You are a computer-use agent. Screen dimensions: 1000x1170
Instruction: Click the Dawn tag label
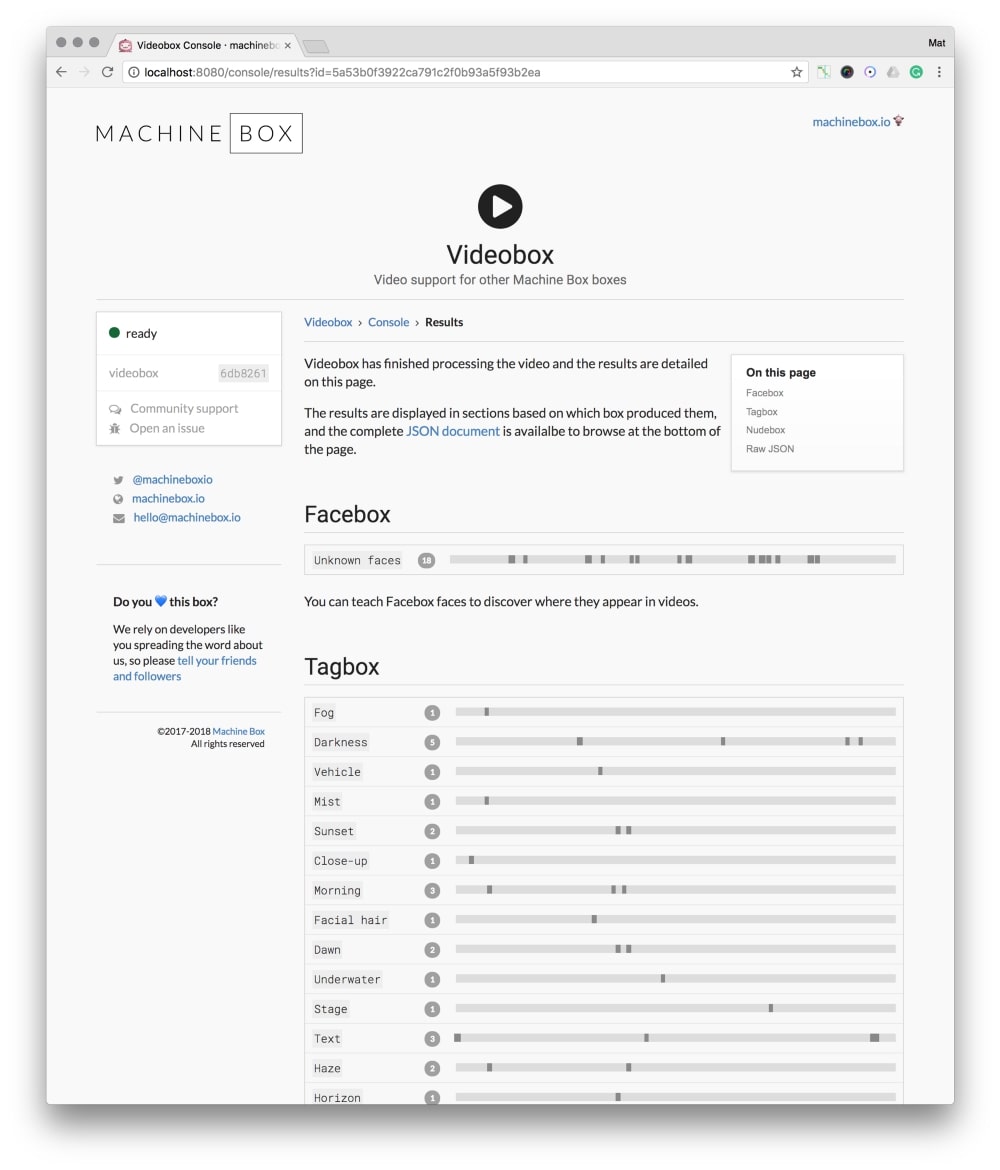[327, 950]
